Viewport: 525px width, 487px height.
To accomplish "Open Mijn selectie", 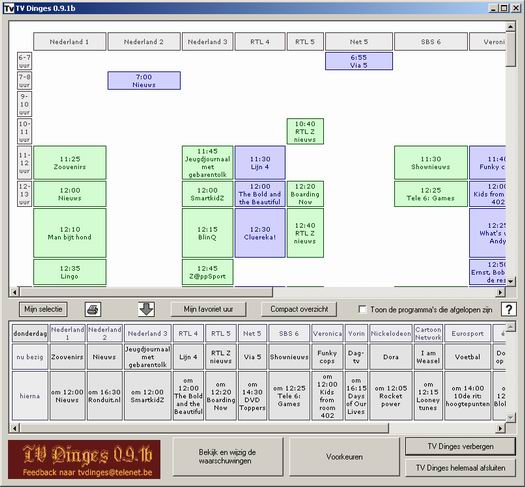I will click(x=43, y=309).
